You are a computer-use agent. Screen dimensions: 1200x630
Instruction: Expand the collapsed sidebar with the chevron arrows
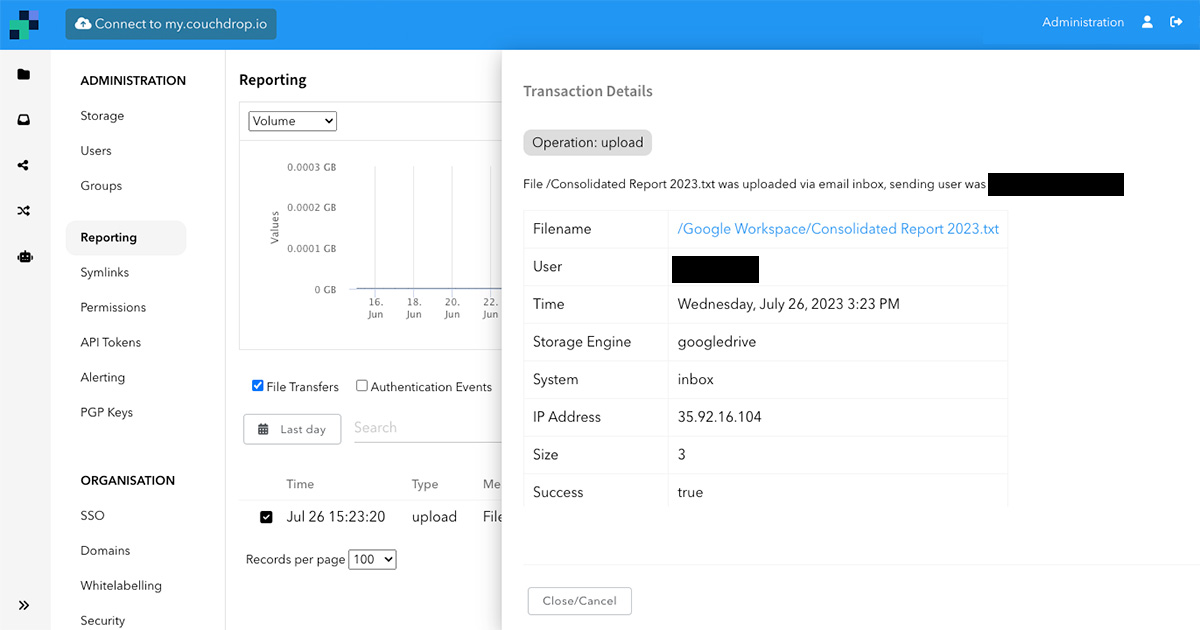tap(24, 605)
